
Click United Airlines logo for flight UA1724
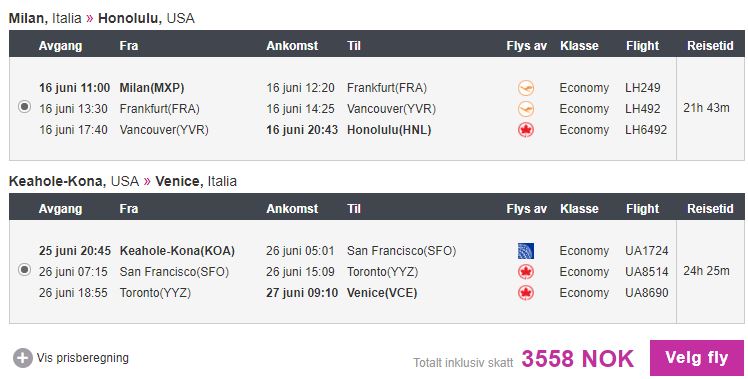coord(526,251)
